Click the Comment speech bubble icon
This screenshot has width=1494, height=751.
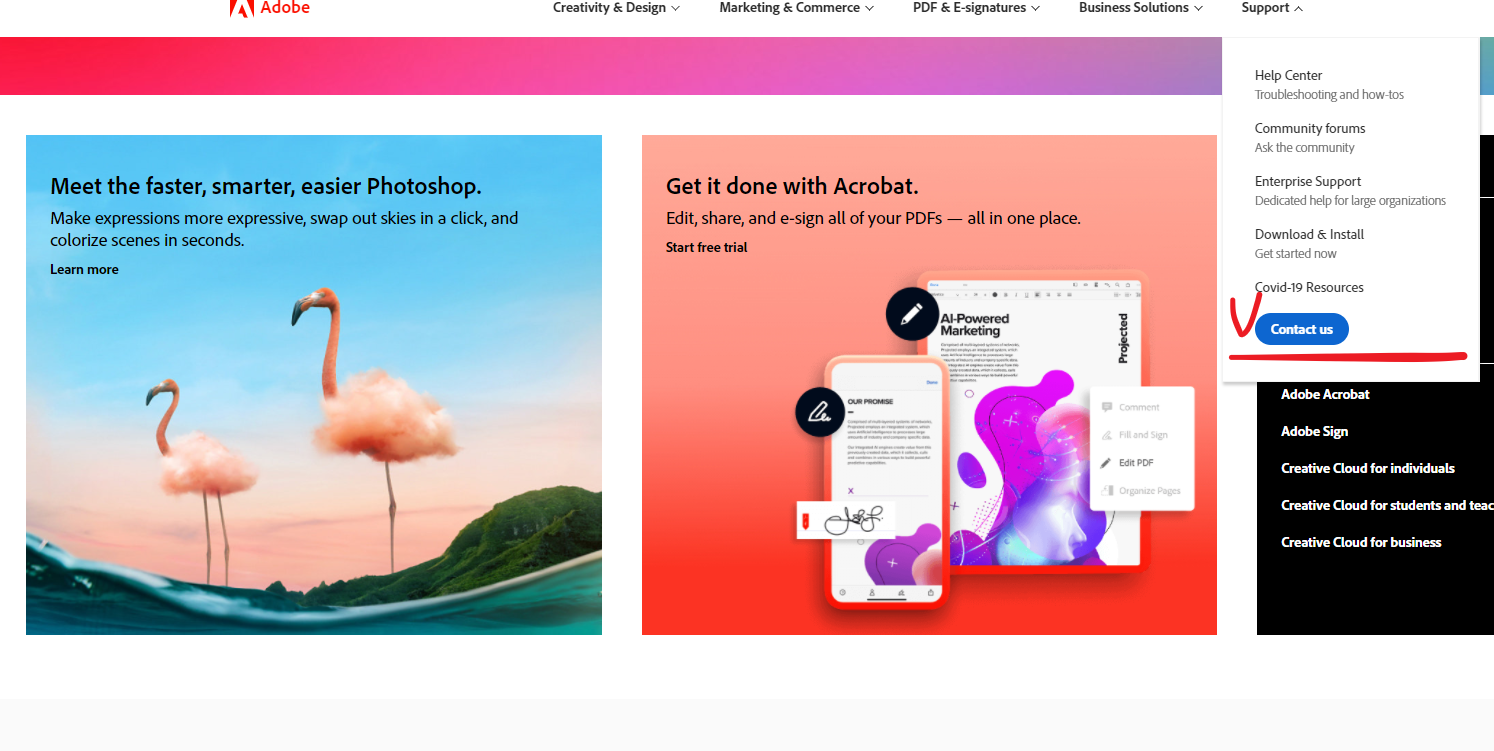point(1106,407)
